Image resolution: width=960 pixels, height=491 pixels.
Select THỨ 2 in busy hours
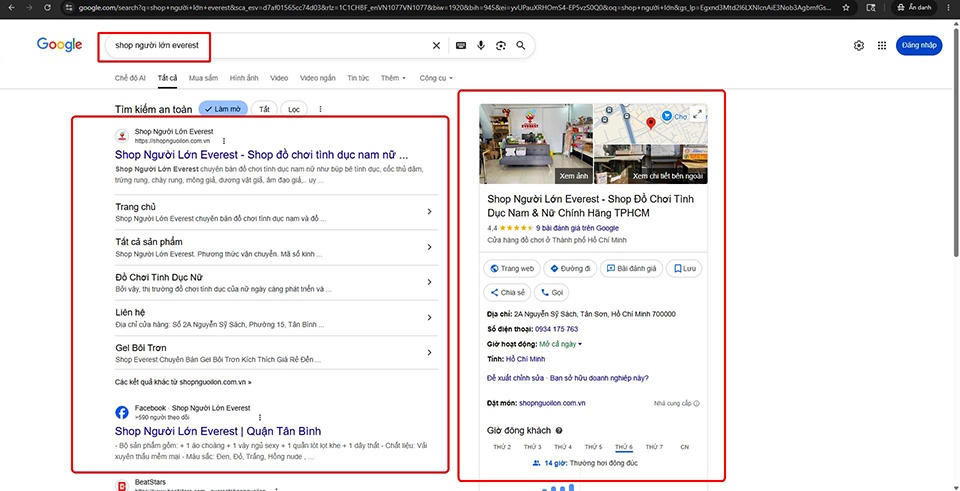(502, 447)
